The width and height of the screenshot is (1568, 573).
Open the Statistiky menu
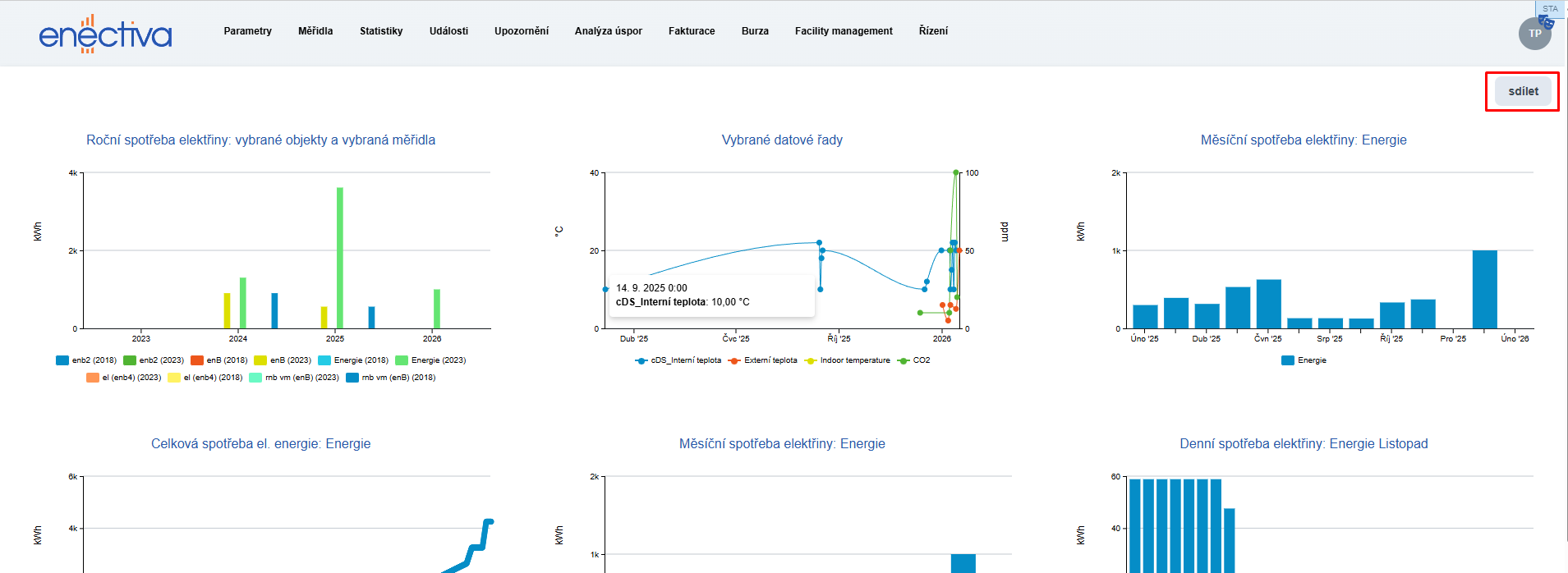[381, 31]
